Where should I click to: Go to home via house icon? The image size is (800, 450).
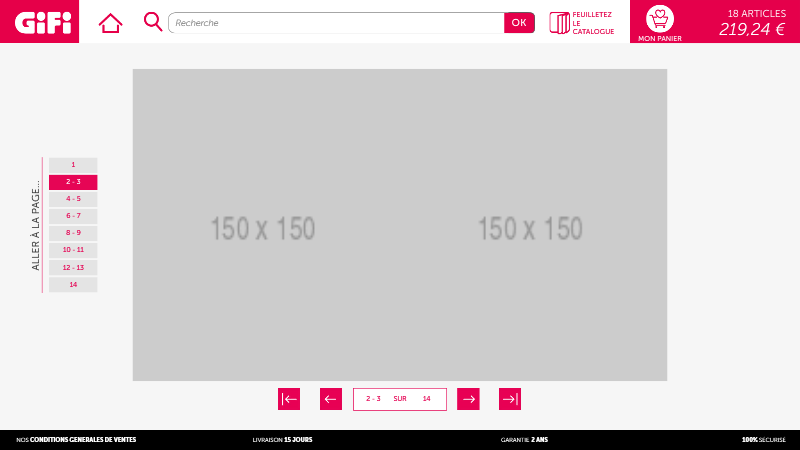[x=110, y=22]
